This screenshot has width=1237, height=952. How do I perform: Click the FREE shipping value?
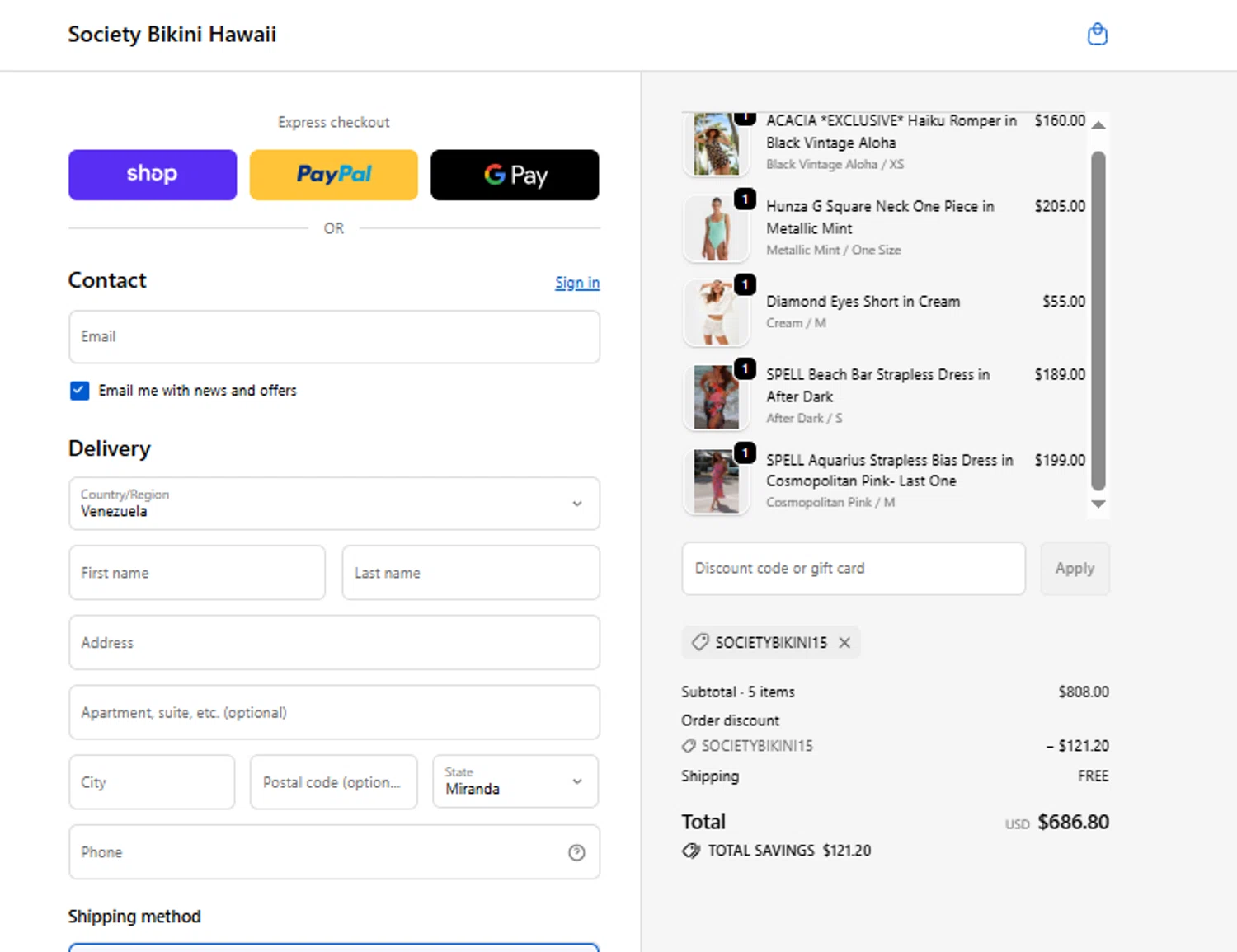[1093, 776]
